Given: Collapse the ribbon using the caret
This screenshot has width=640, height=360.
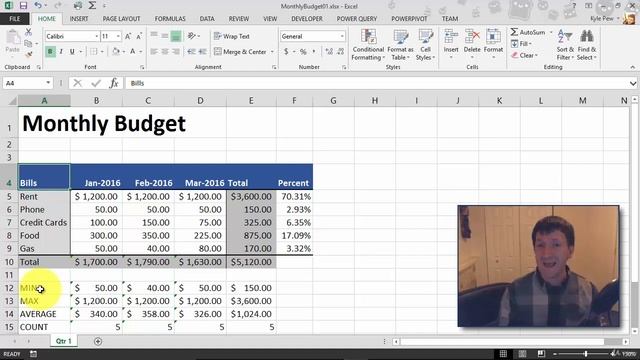Looking at the screenshot, I should (633, 67).
